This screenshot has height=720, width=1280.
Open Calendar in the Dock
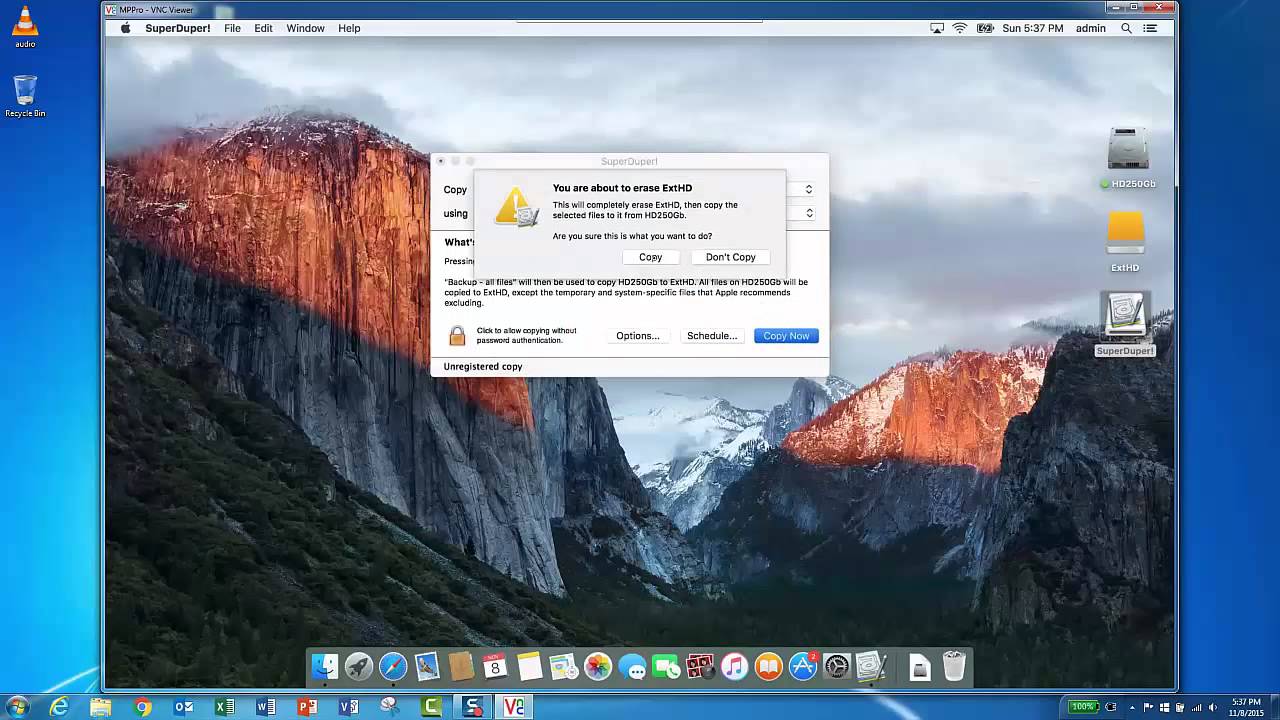(x=495, y=666)
